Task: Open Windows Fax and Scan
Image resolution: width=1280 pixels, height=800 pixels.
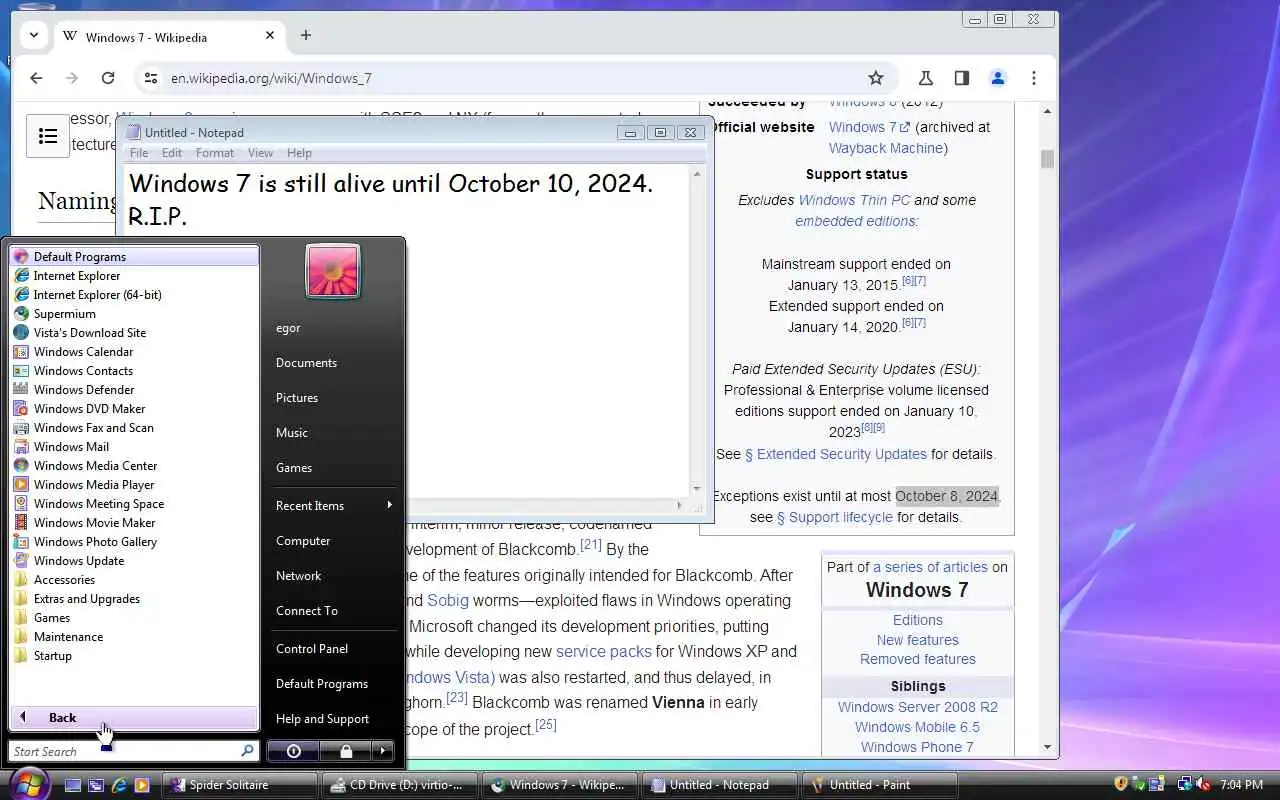Action: [134, 428]
